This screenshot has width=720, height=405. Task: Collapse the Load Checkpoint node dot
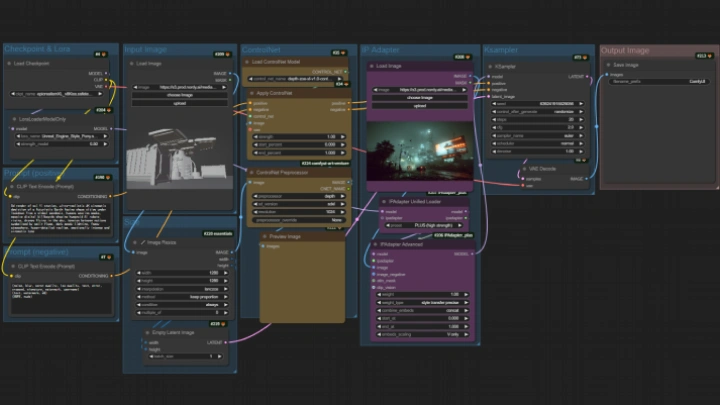pyautogui.click(x=11, y=64)
